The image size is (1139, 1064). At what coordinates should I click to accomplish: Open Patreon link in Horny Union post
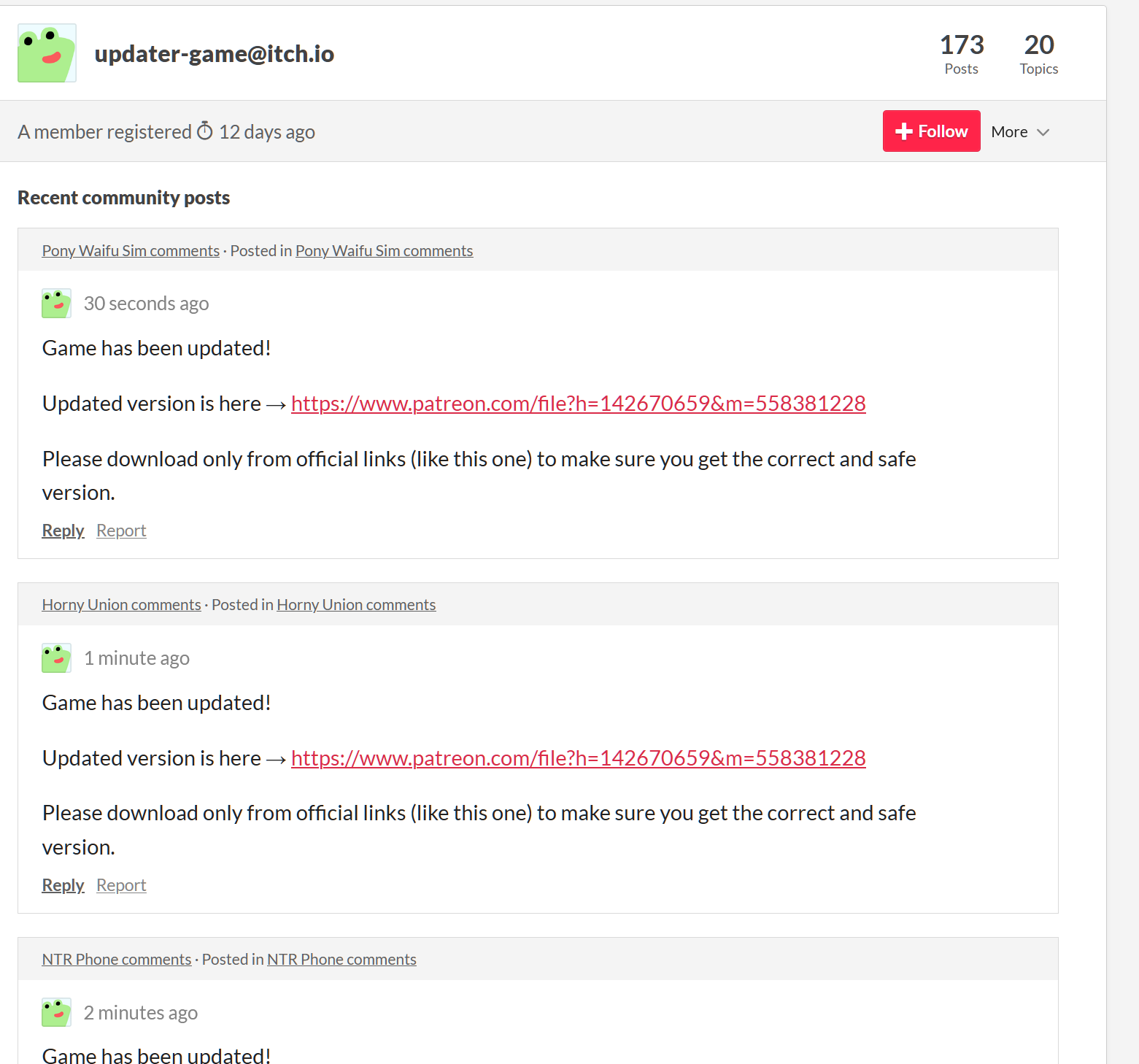tap(578, 758)
